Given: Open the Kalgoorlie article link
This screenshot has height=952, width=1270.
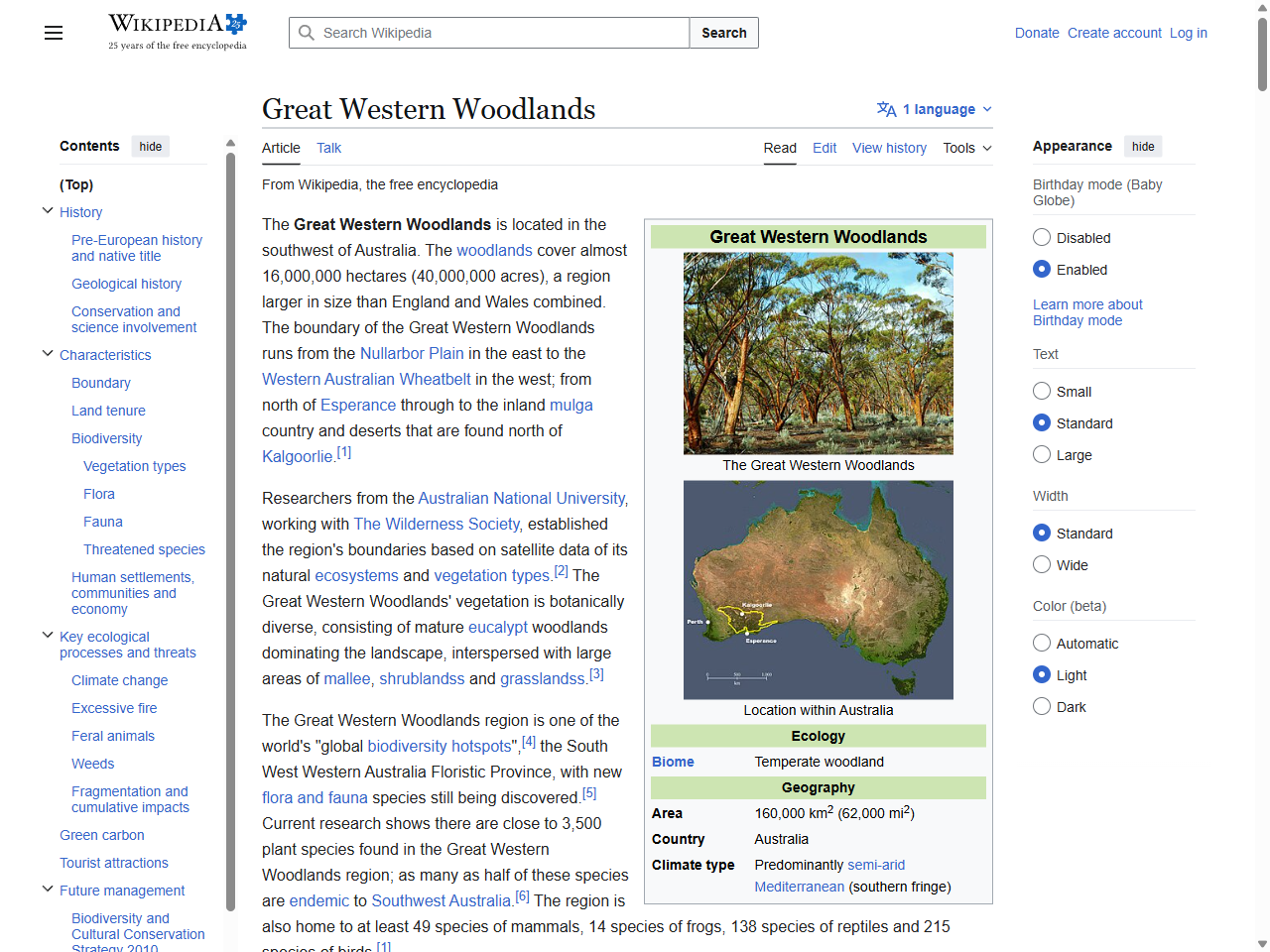Looking at the screenshot, I should click(296, 456).
